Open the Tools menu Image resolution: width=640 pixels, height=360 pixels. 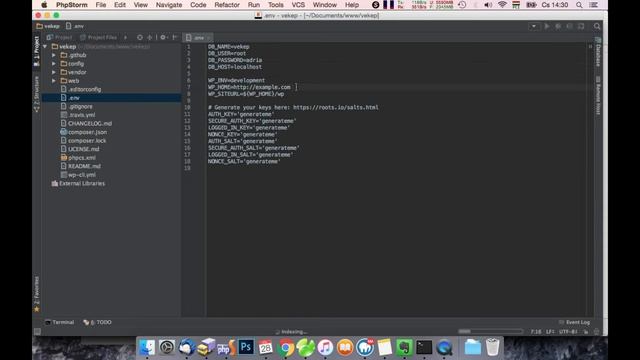276,5
